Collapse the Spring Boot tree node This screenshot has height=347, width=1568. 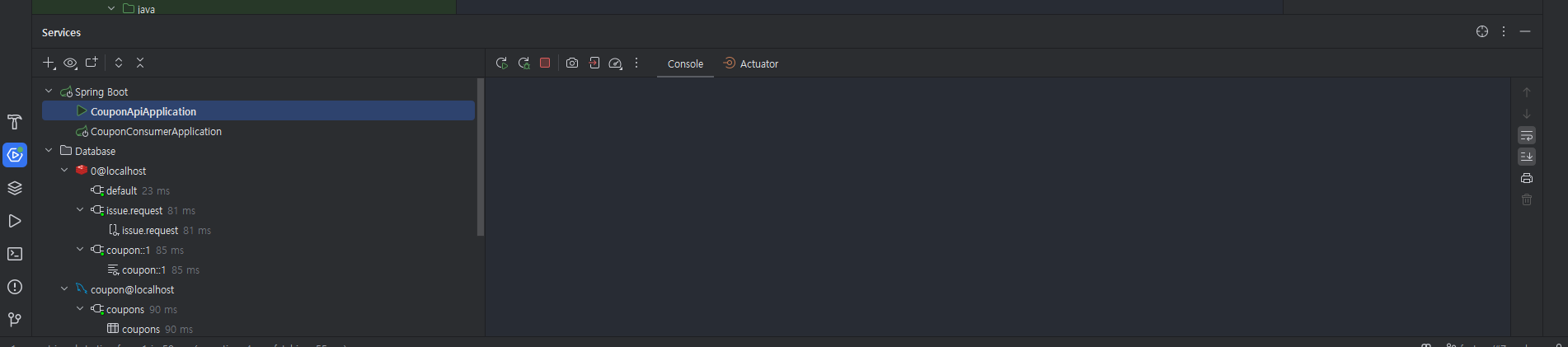point(49,91)
